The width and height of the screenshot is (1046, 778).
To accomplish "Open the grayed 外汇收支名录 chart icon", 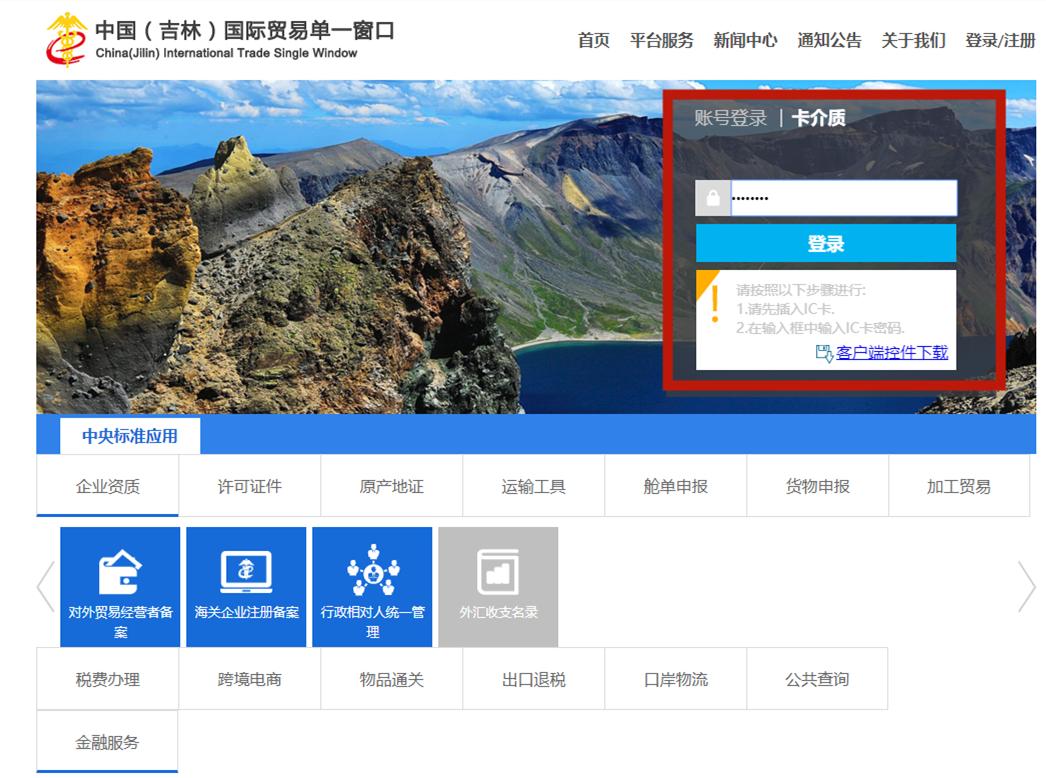I will pos(498,570).
